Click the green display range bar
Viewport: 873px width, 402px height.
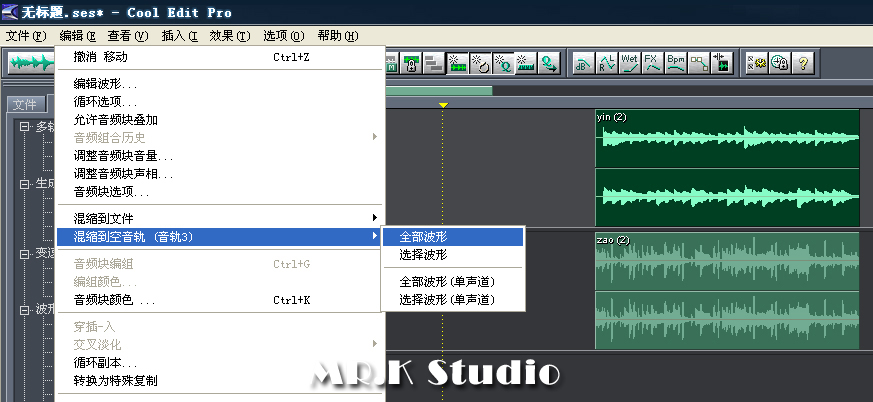click(439, 90)
